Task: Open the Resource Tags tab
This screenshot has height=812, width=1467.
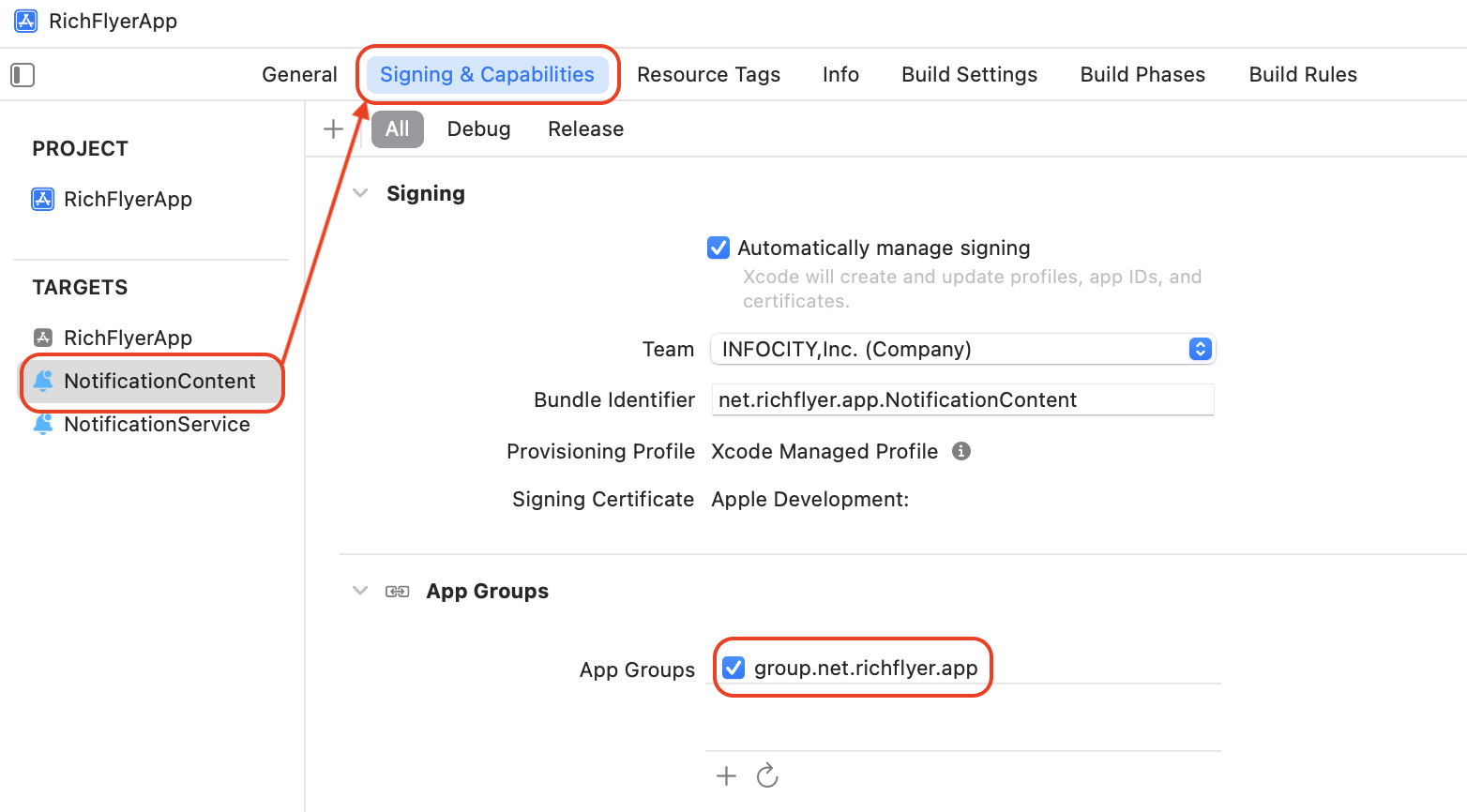Action: 709,75
